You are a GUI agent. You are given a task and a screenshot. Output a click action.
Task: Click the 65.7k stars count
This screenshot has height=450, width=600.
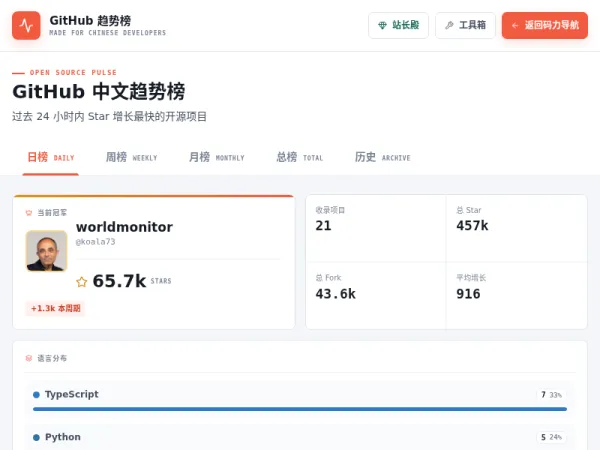(x=119, y=281)
